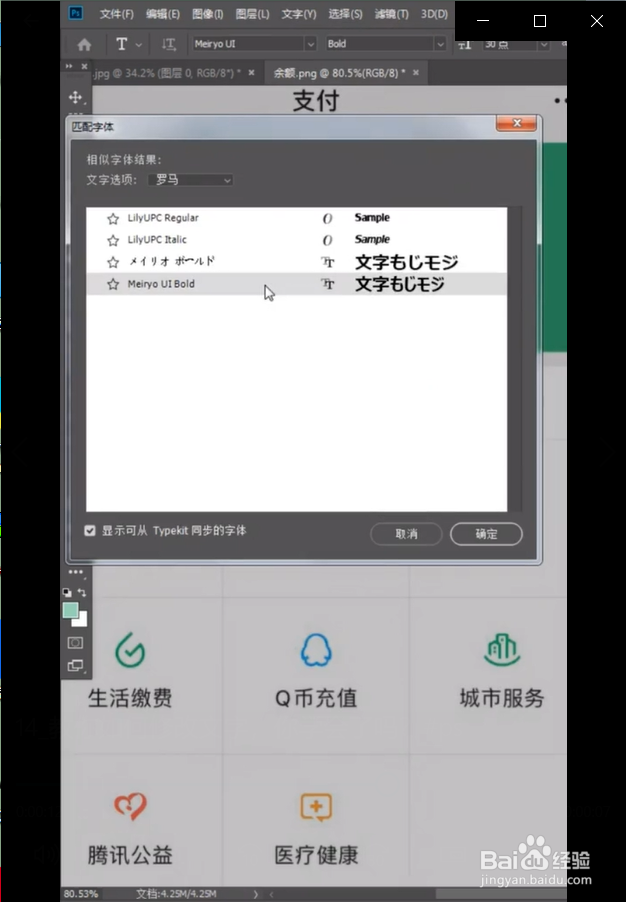
Task: Click the 城市服务 building icon
Action: [502, 650]
